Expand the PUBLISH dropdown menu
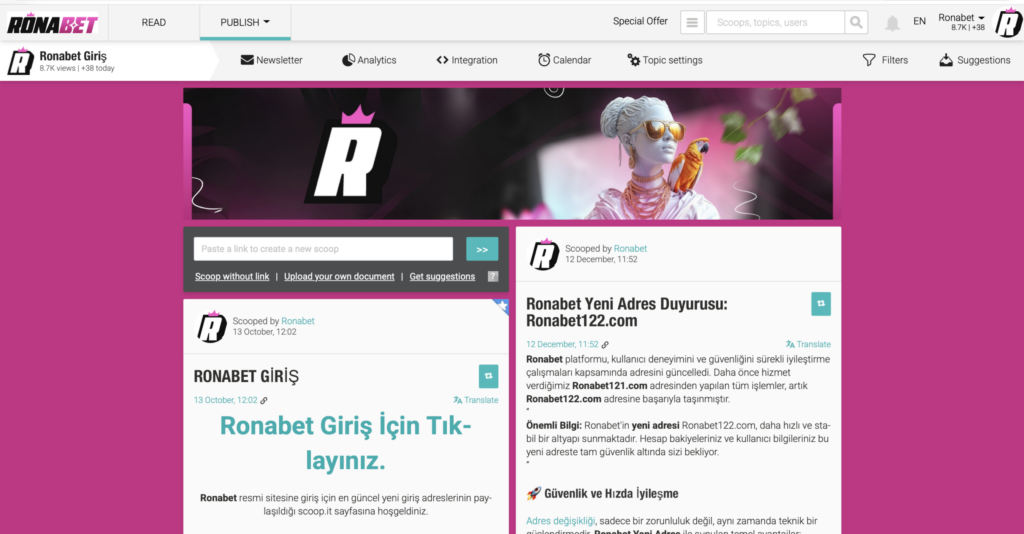 [245, 22]
